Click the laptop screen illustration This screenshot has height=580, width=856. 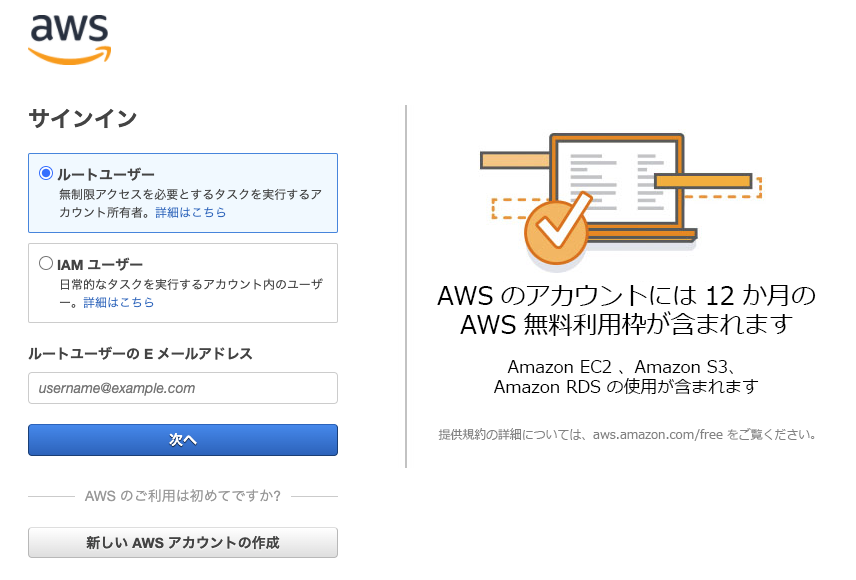(617, 182)
